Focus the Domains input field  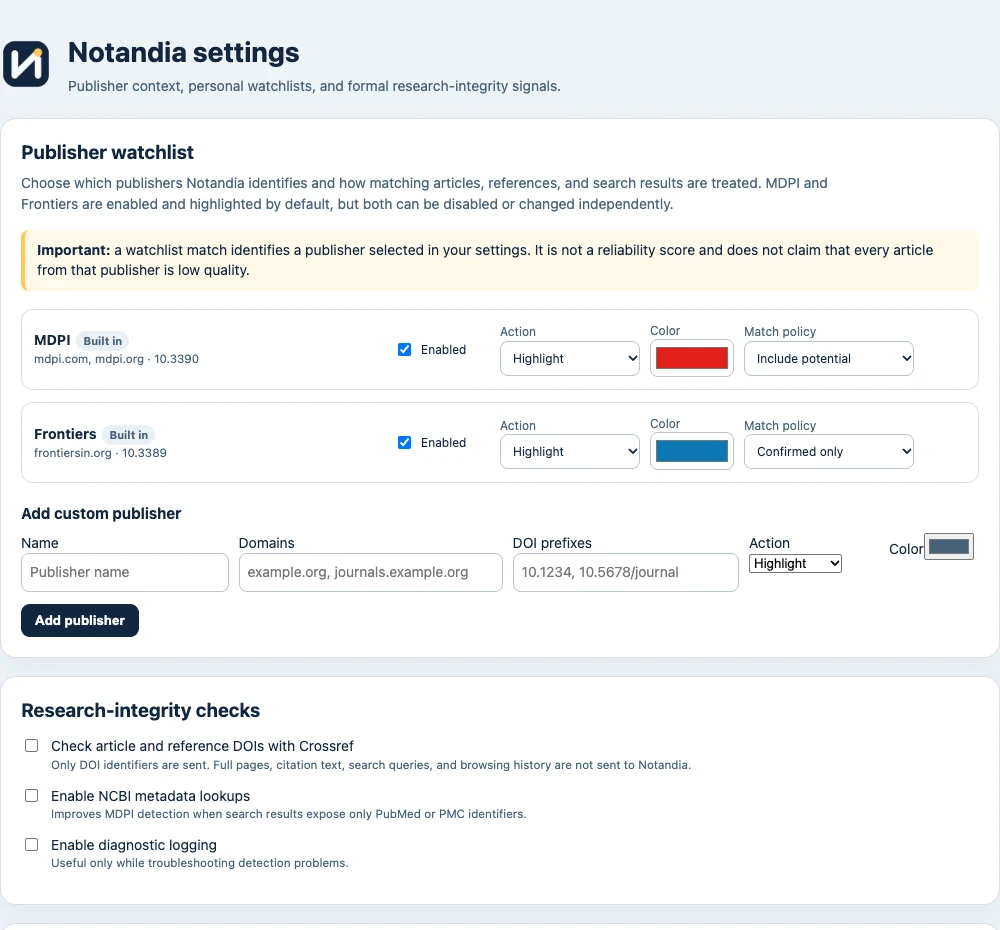[x=371, y=572]
